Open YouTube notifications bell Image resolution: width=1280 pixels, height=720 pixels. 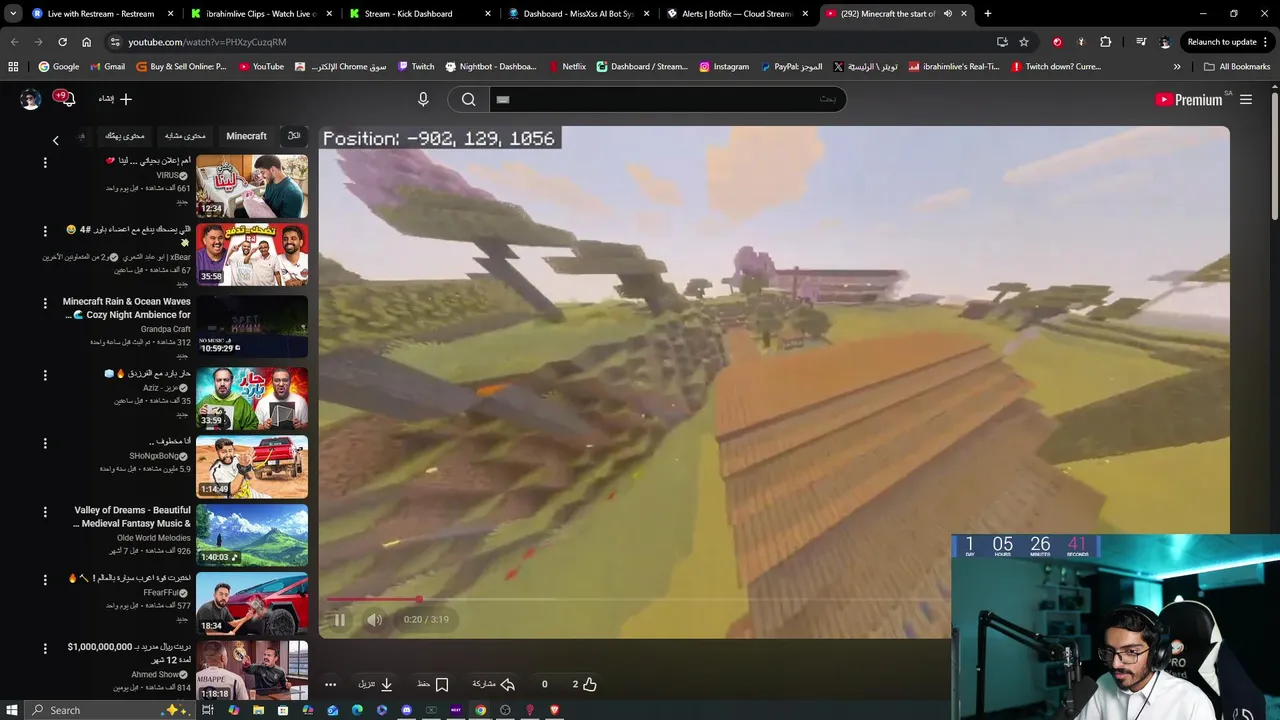click(67, 99)
